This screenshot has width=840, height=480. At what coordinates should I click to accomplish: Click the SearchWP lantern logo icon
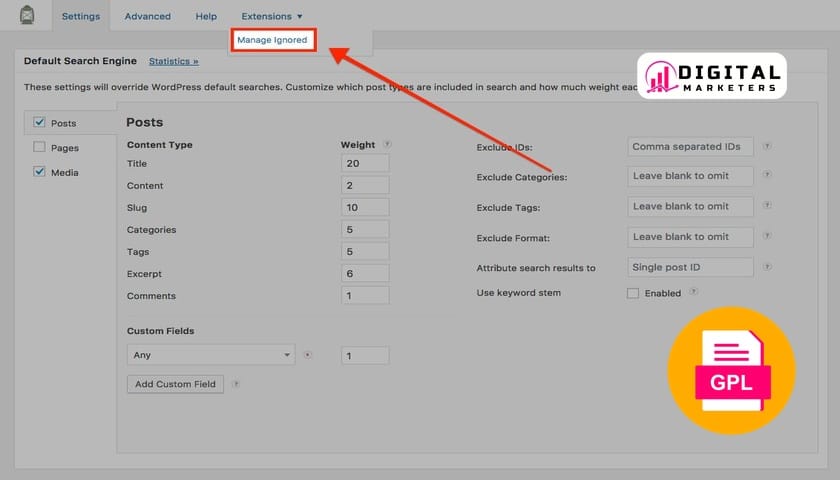[28, 16]
